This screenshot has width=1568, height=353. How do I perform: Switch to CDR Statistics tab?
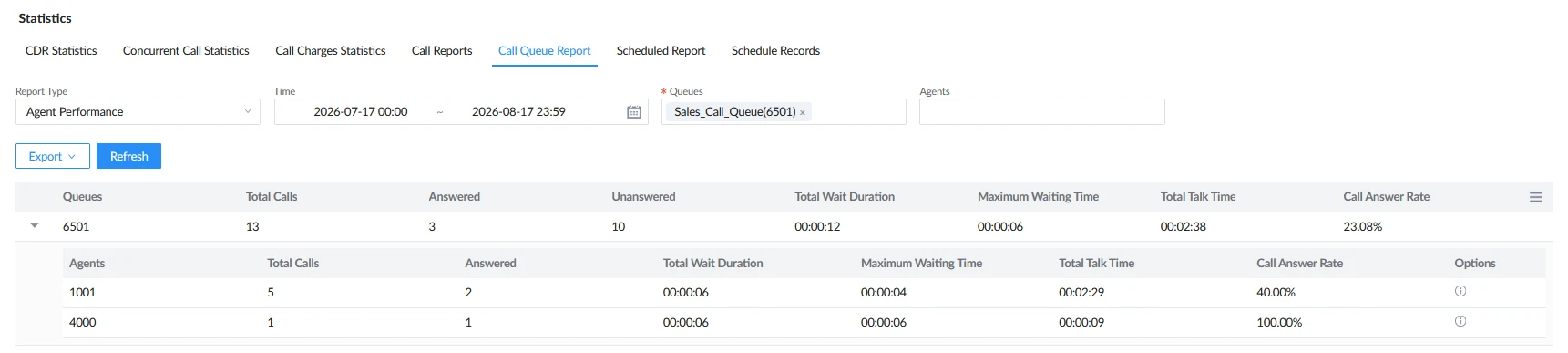61,51
